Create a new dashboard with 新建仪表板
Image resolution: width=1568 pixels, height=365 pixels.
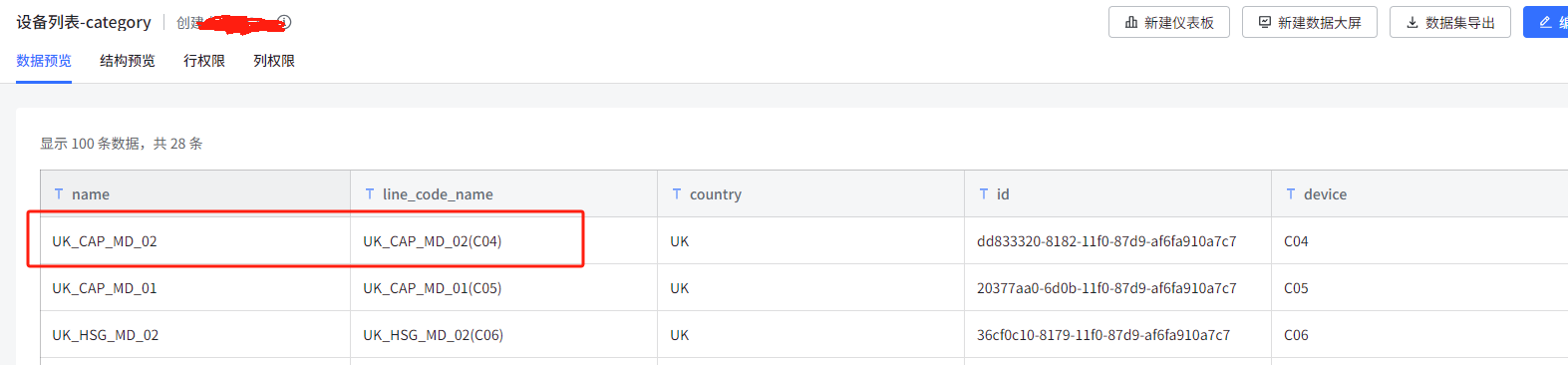click(x=1169, y=22)
